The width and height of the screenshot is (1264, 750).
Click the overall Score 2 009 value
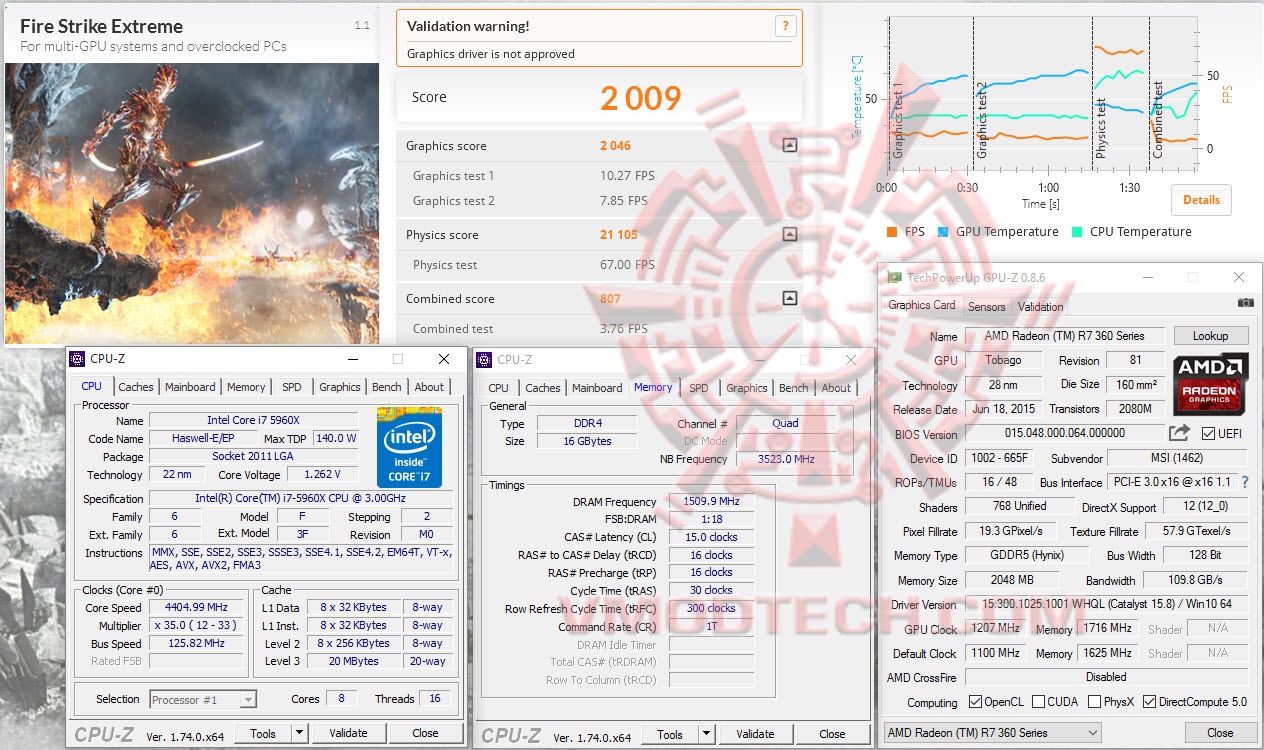641,98
